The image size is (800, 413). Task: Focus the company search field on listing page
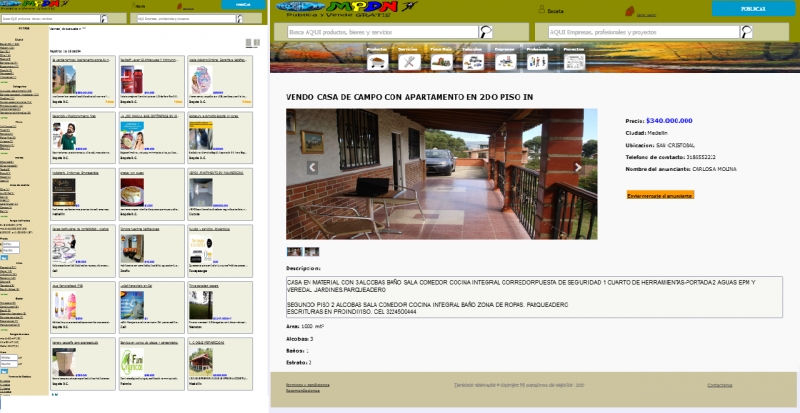point(186,18)
